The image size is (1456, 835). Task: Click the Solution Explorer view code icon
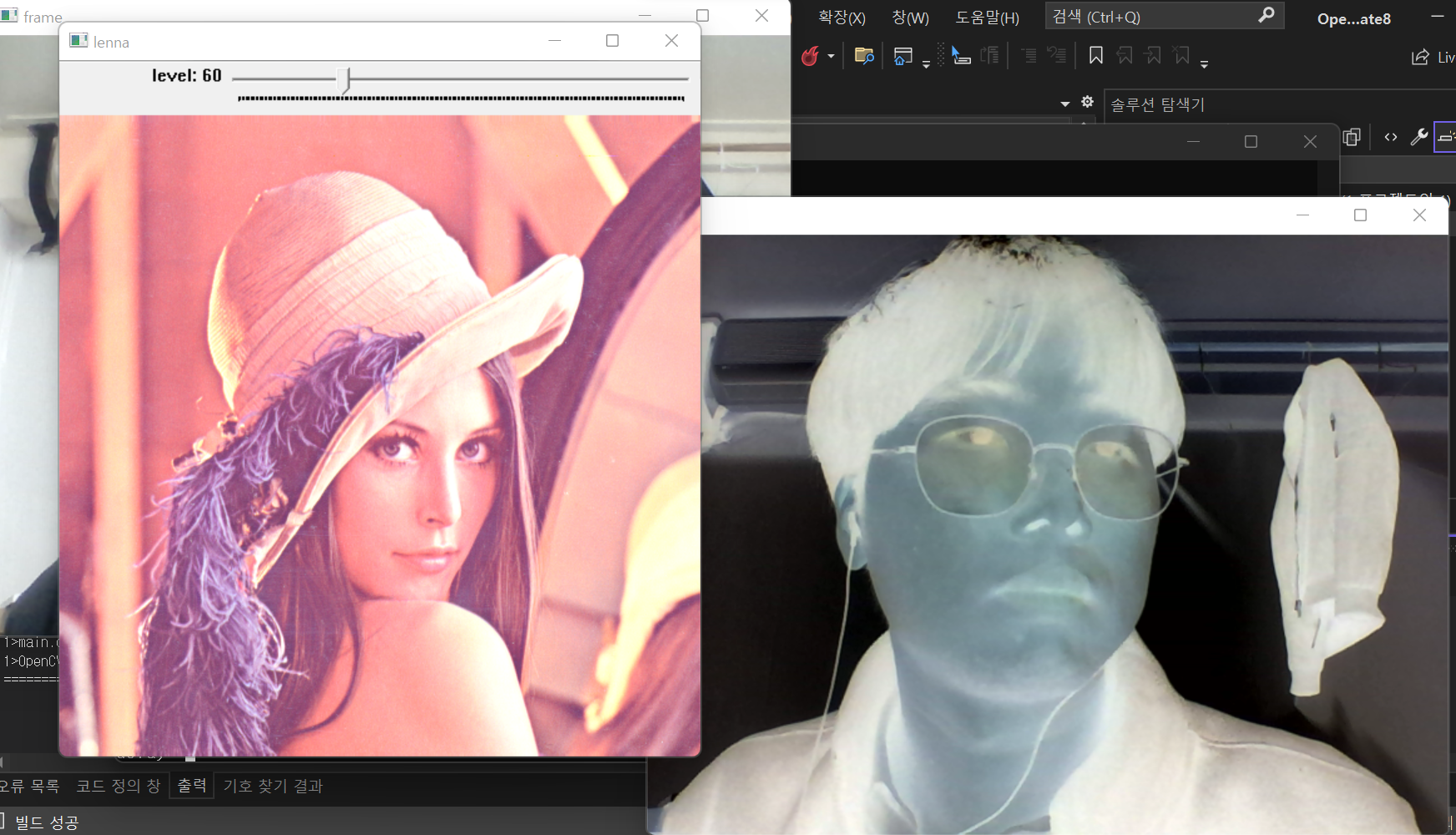(x=1391, y=137)
